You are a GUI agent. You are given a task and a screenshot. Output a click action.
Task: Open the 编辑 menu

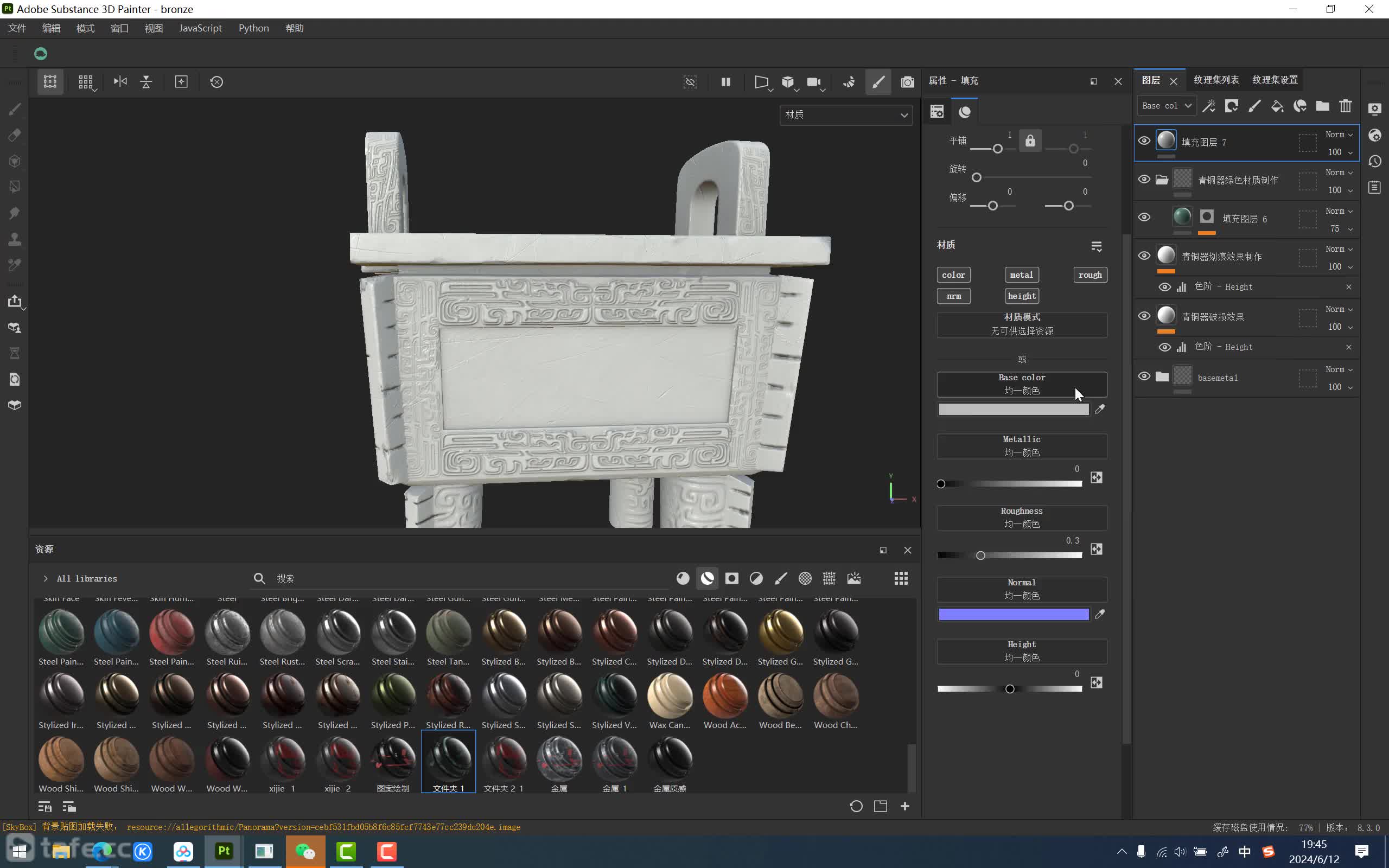(51, 28)
